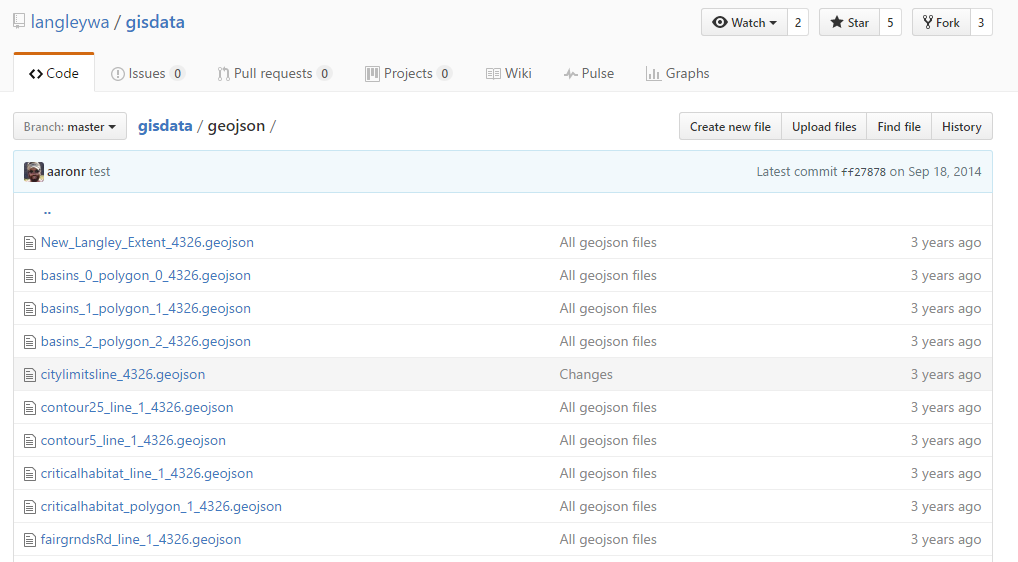The width and height of the screenshot is (1018, 562).
Task: Open basins_0_polygon_0_4326.geojson
Action: pos(145,276)
